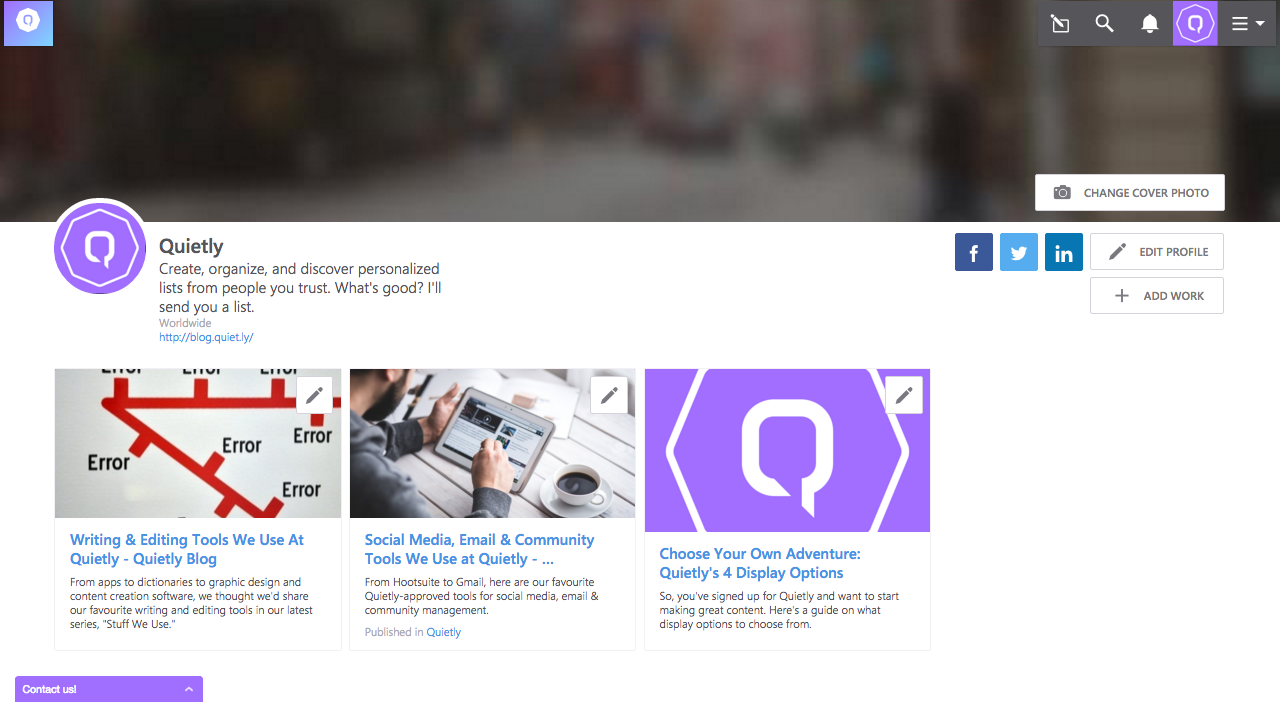Click the large Quietly profile picture
The width and height of the screenshot is (1280, 702).
tap(100, 247)
